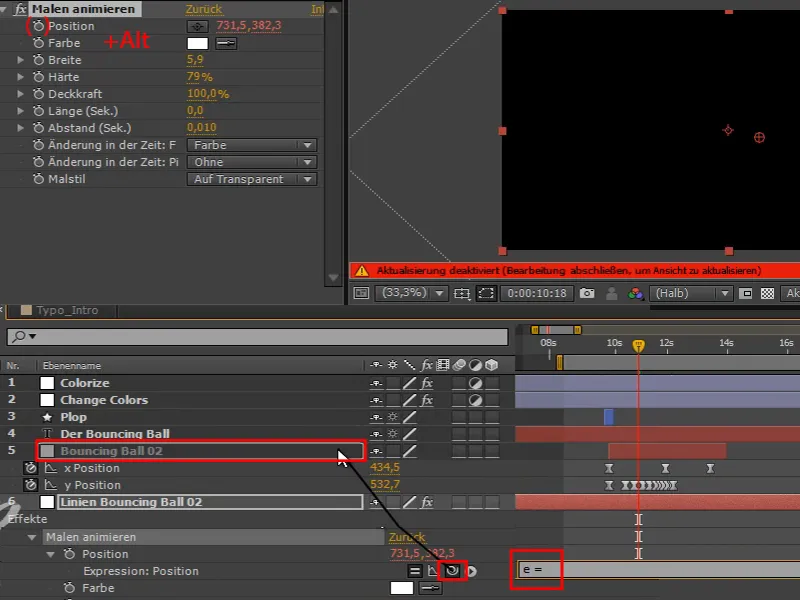Image resolution: width=800 pixels, height=600 pixels.
Task: Click the expression text field
Action: (x=658, y=569)
